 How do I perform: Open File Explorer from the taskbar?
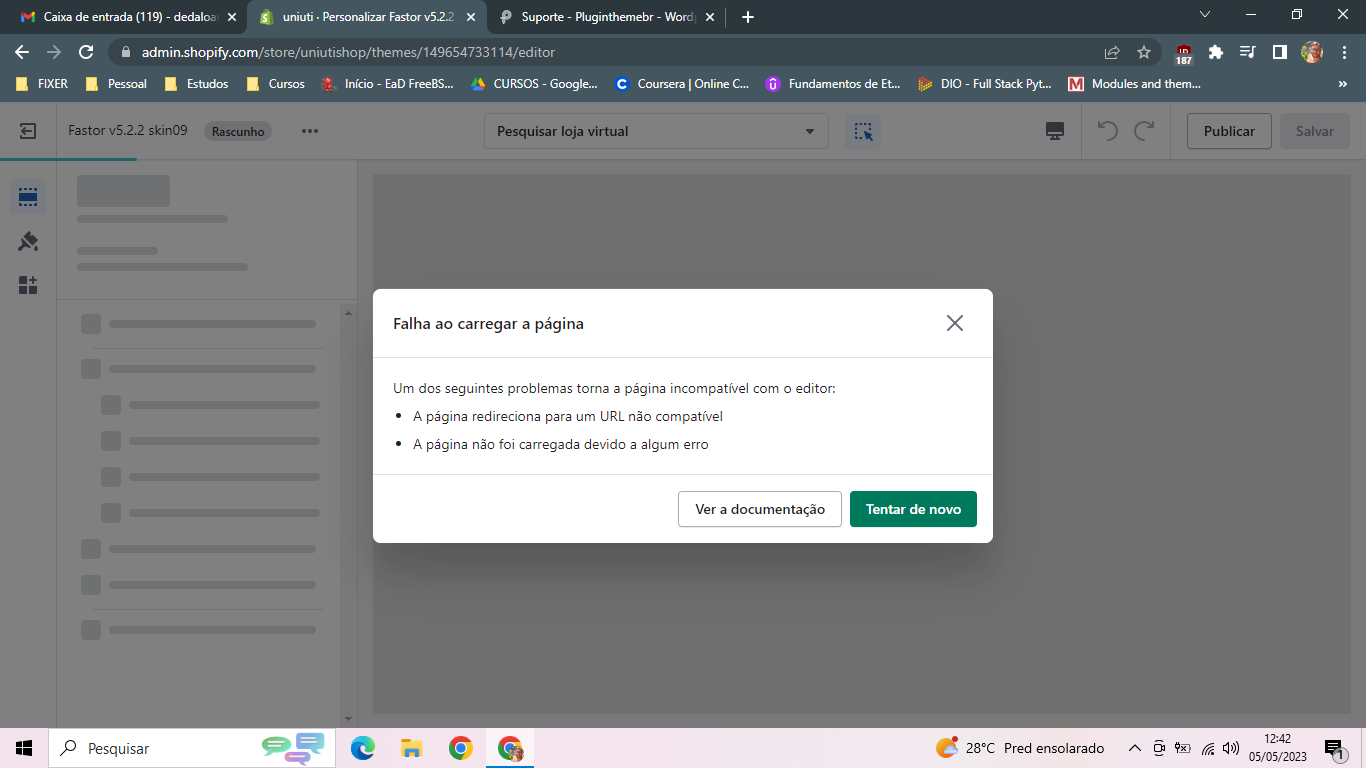point(411,748)
